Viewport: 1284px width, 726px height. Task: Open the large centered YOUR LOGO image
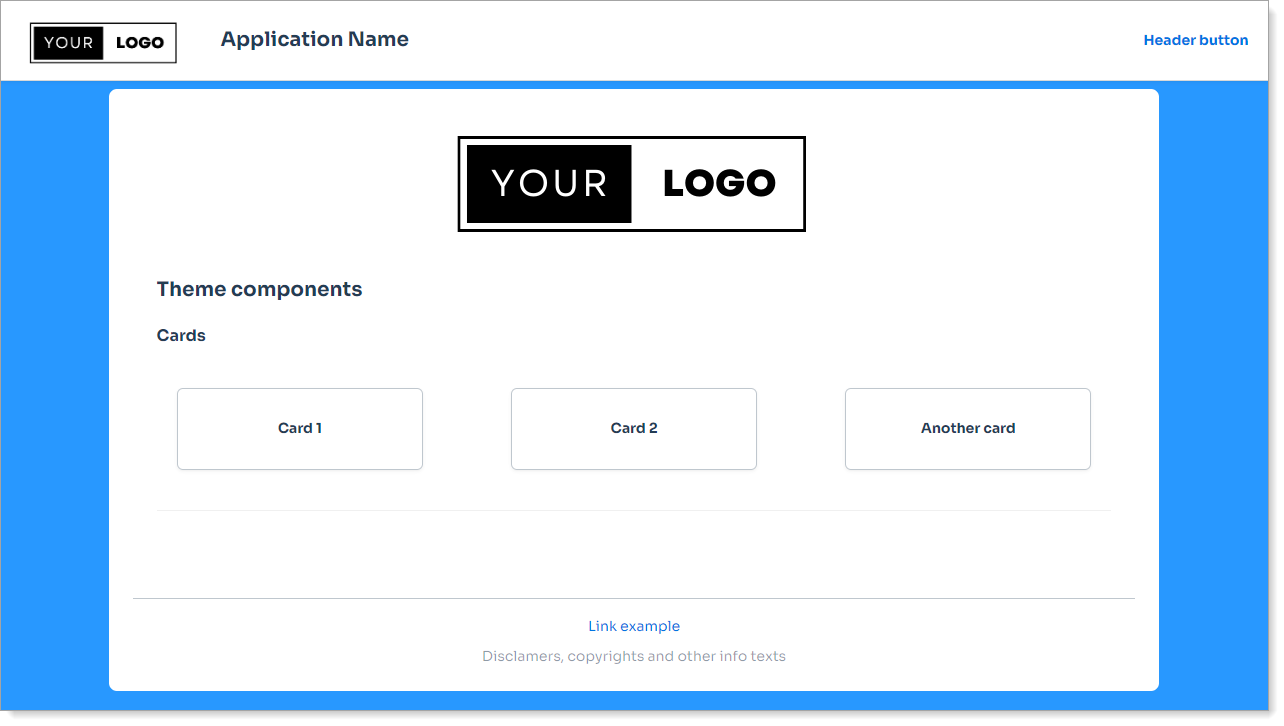pos(631,184)
